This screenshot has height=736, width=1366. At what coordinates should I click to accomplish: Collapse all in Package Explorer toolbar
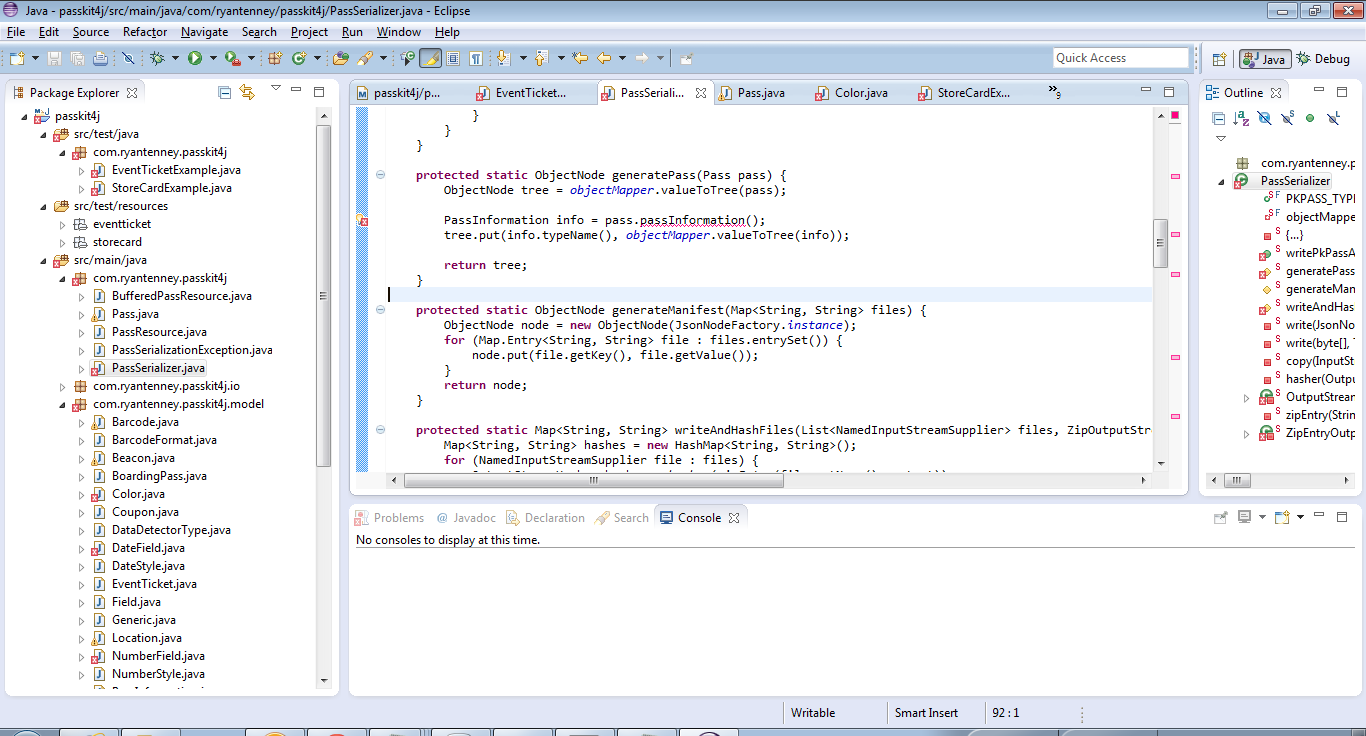click(225, 92)
